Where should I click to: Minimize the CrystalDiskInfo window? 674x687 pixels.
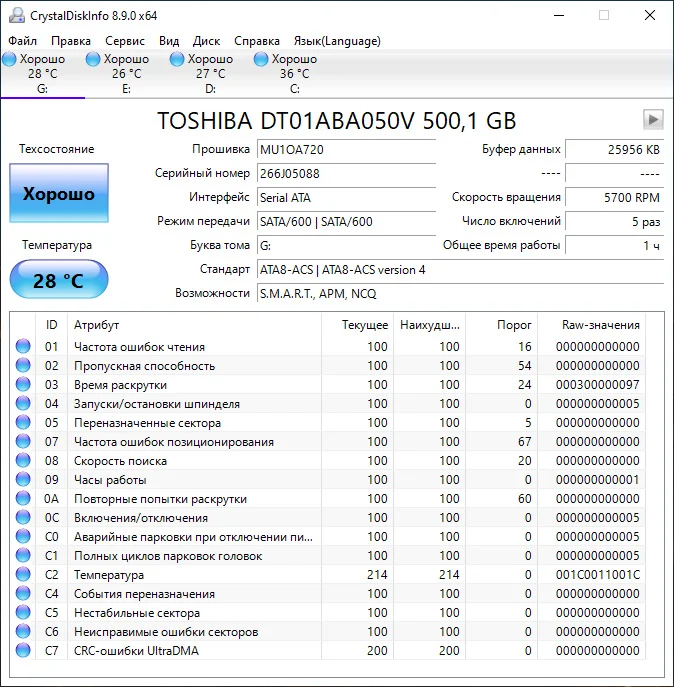(559, 15)
